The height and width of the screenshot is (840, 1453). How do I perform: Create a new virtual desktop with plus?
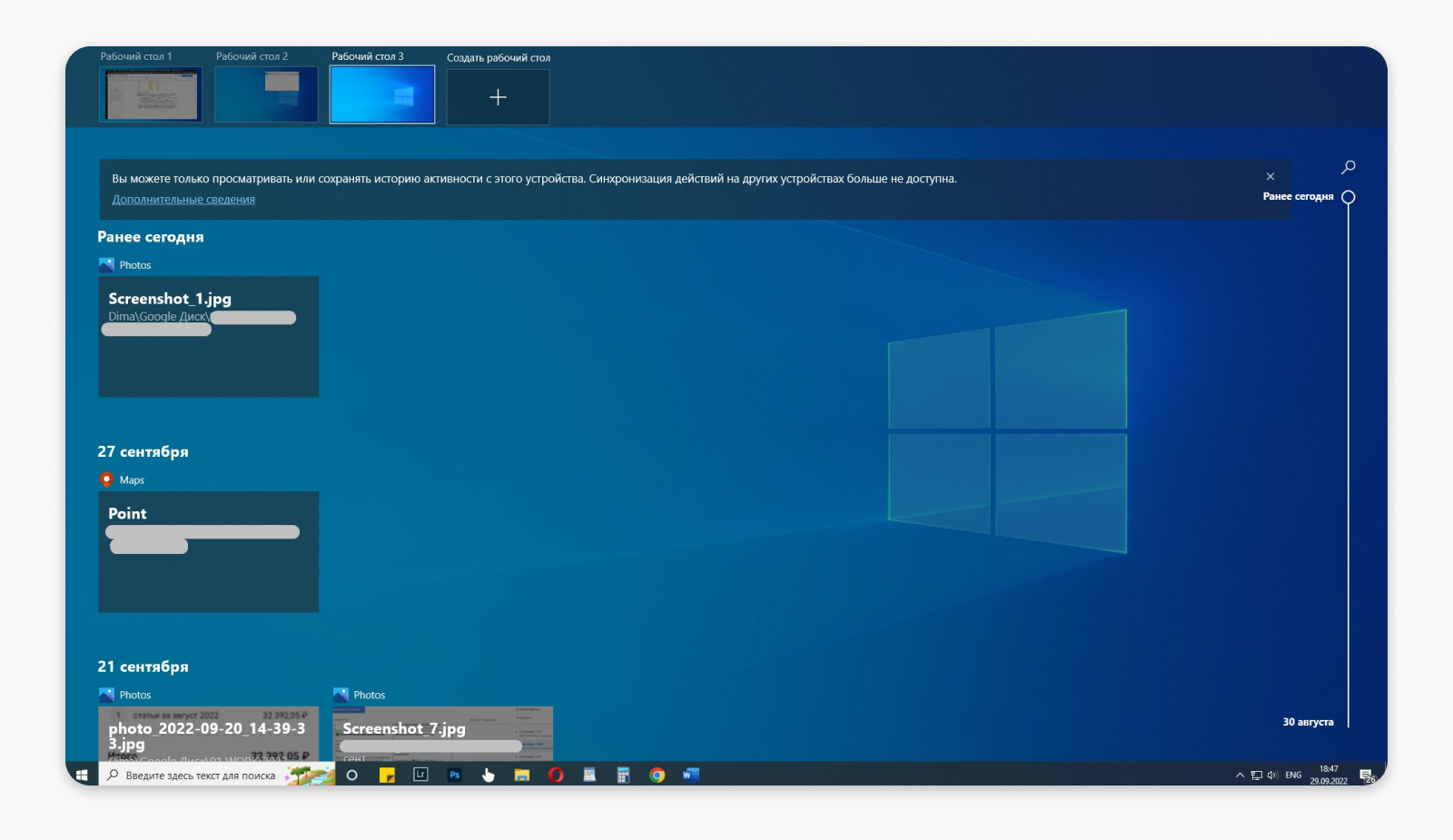point(498,97)
